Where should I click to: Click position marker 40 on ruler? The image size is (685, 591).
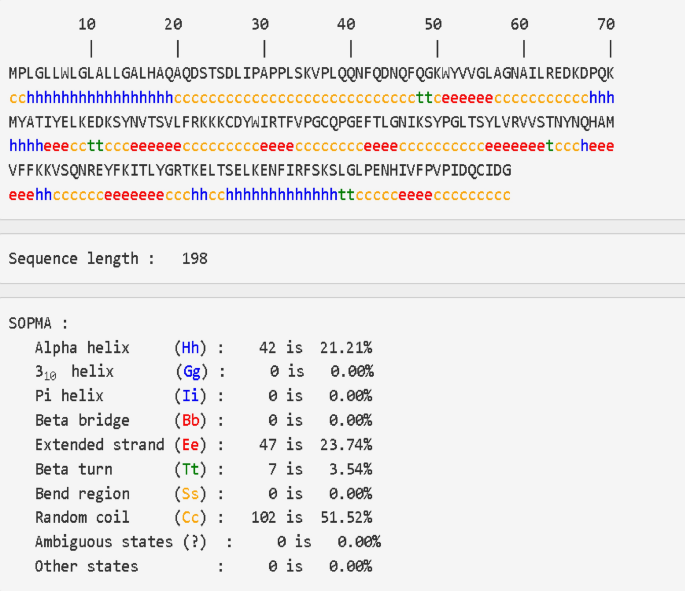tap(346, 24)
